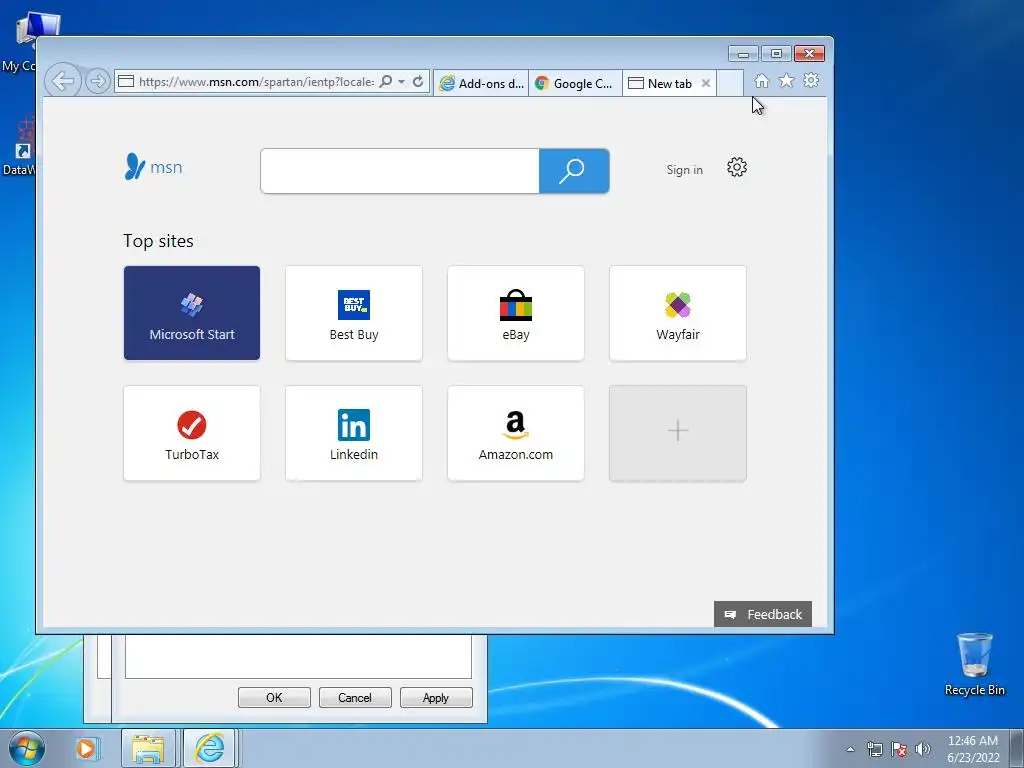Select the Recycle Bin desktop icon
Screen dimensions: 1024x768
tap(974, 664)
